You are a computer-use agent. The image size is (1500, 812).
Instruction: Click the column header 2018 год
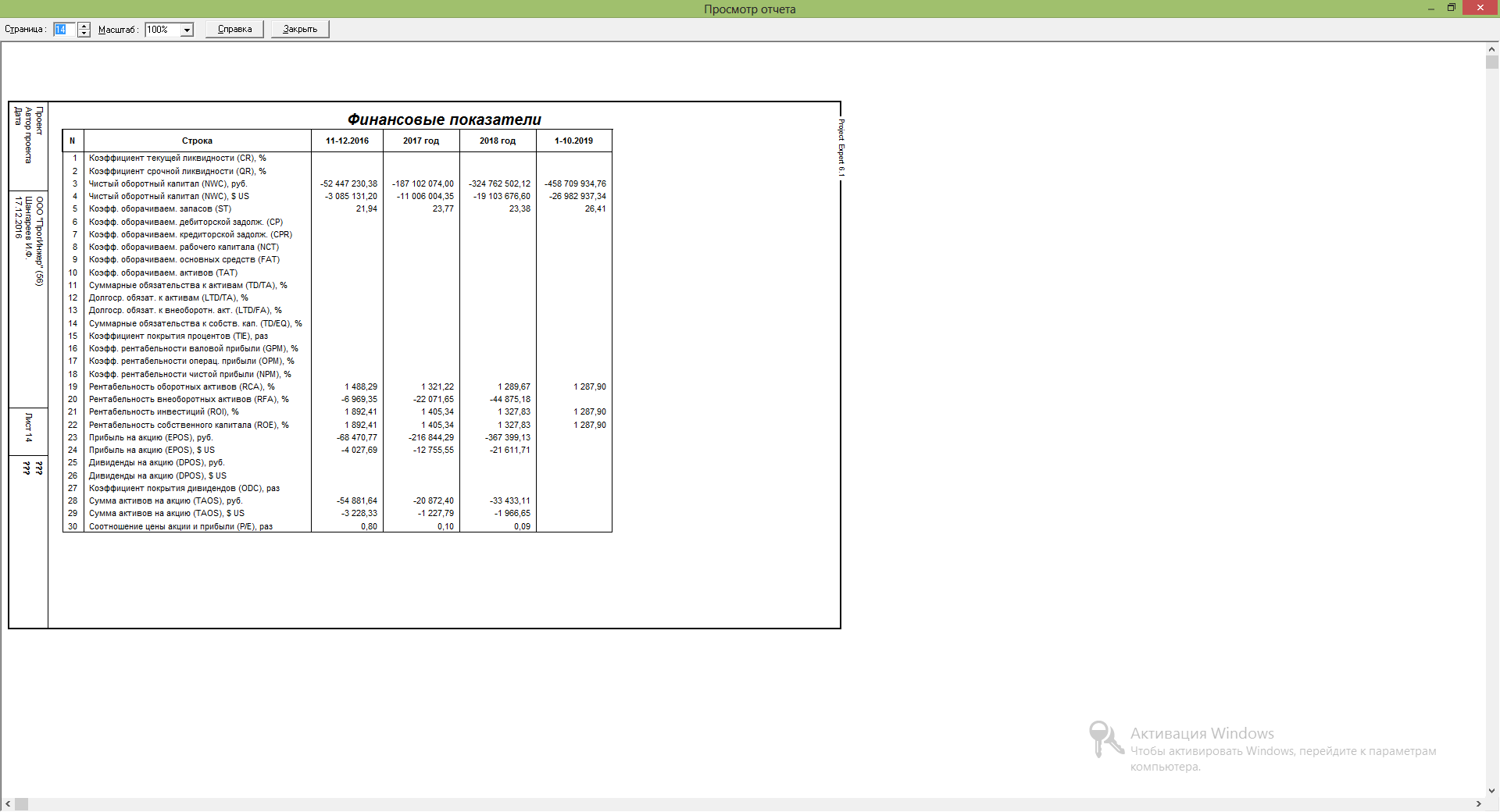pos(498,141)
